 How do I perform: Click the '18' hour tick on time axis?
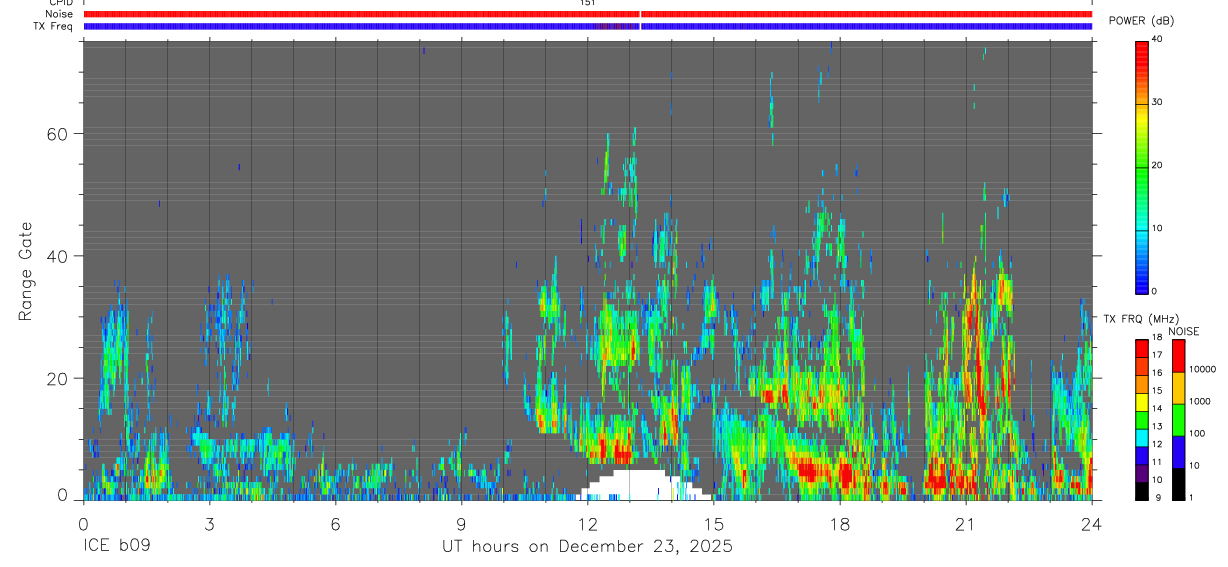[840, 523]
